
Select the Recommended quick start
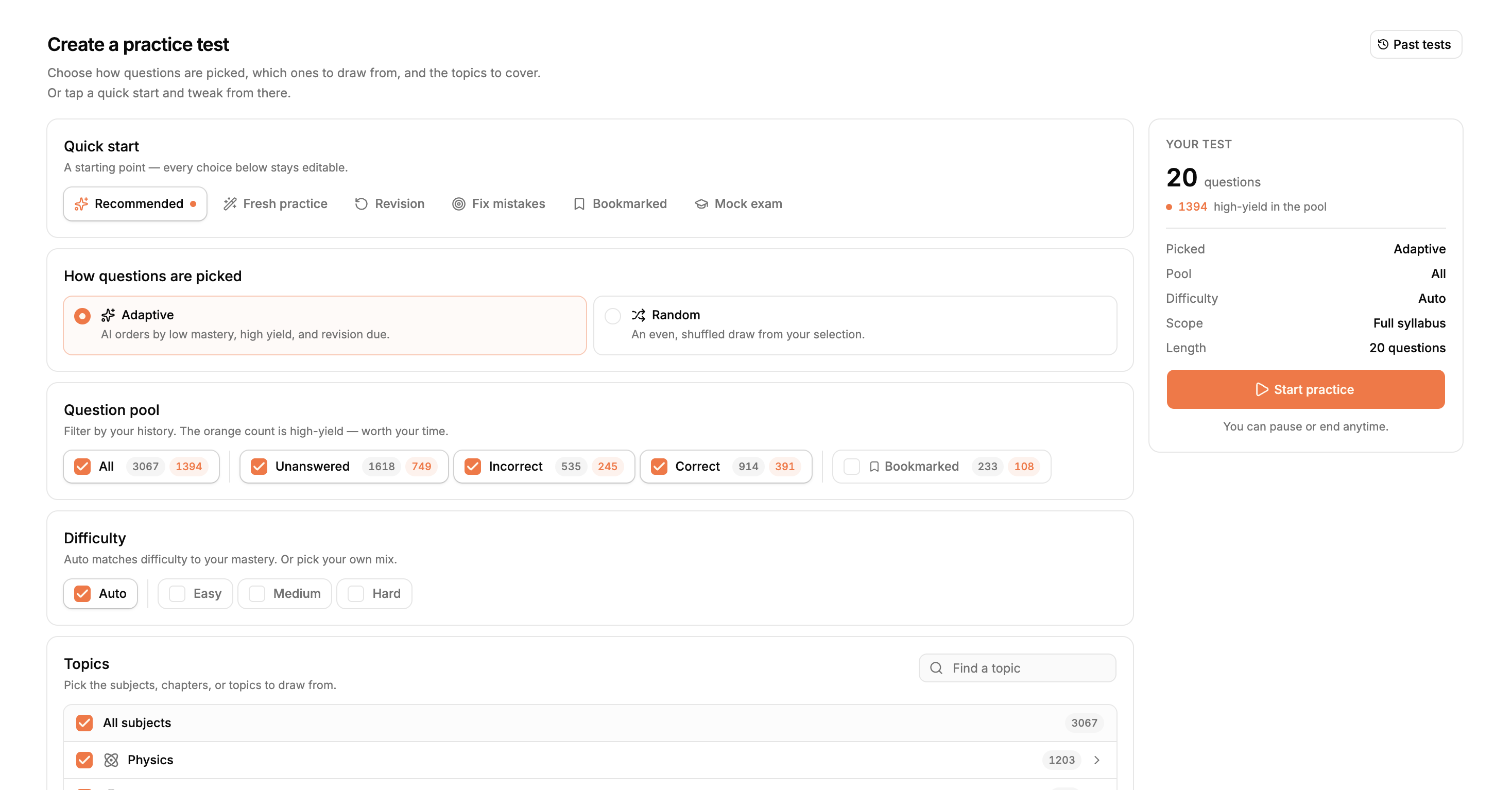(x=135, y=203)
